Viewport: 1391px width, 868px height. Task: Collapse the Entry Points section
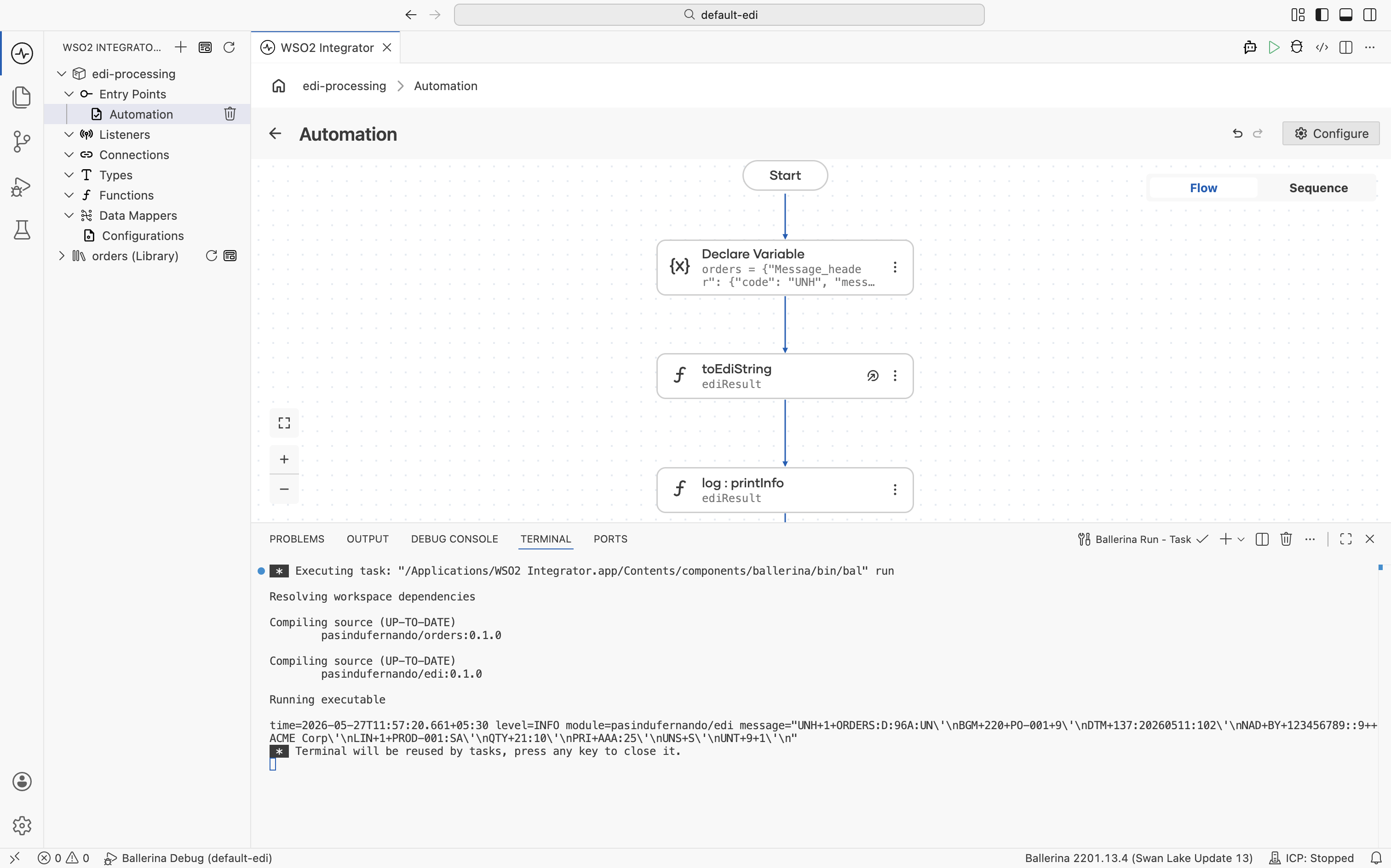[69, 94]
